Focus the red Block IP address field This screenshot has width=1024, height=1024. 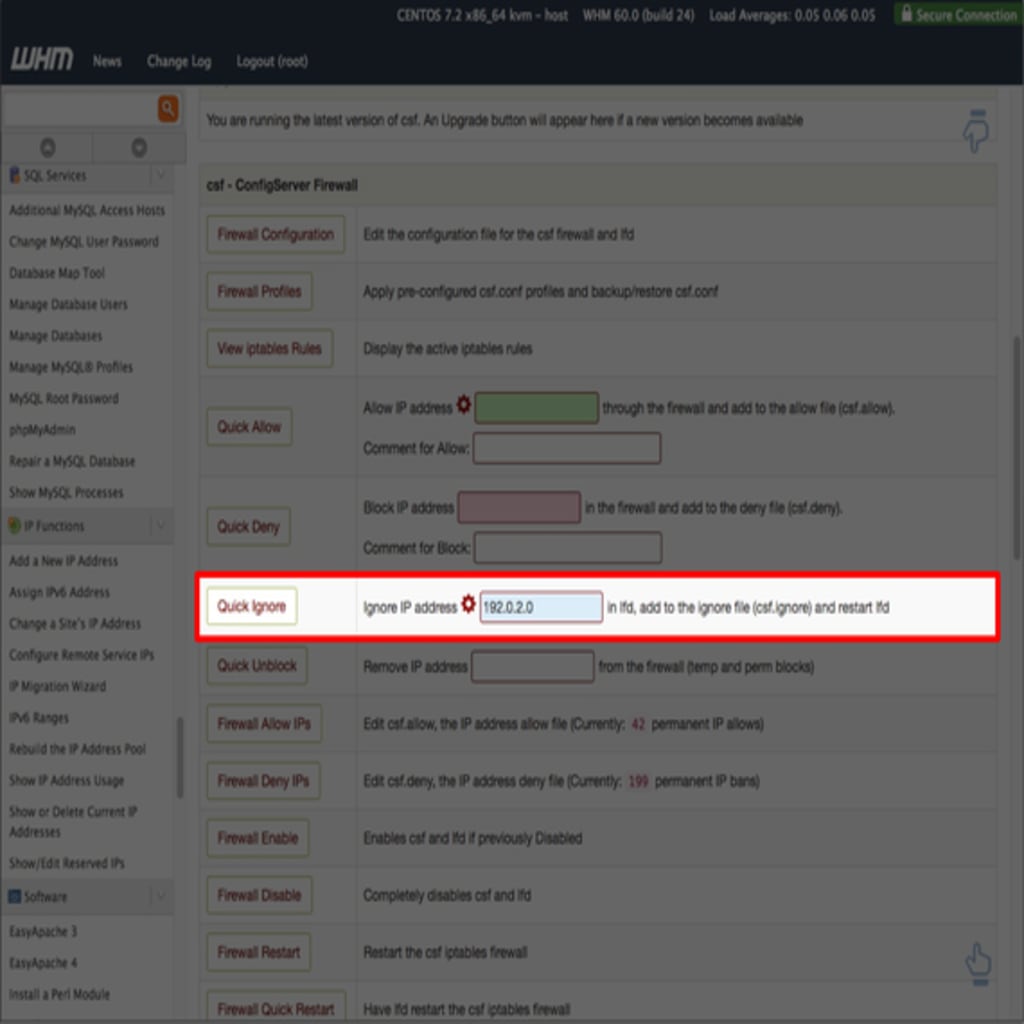click(x=519, y=507)
